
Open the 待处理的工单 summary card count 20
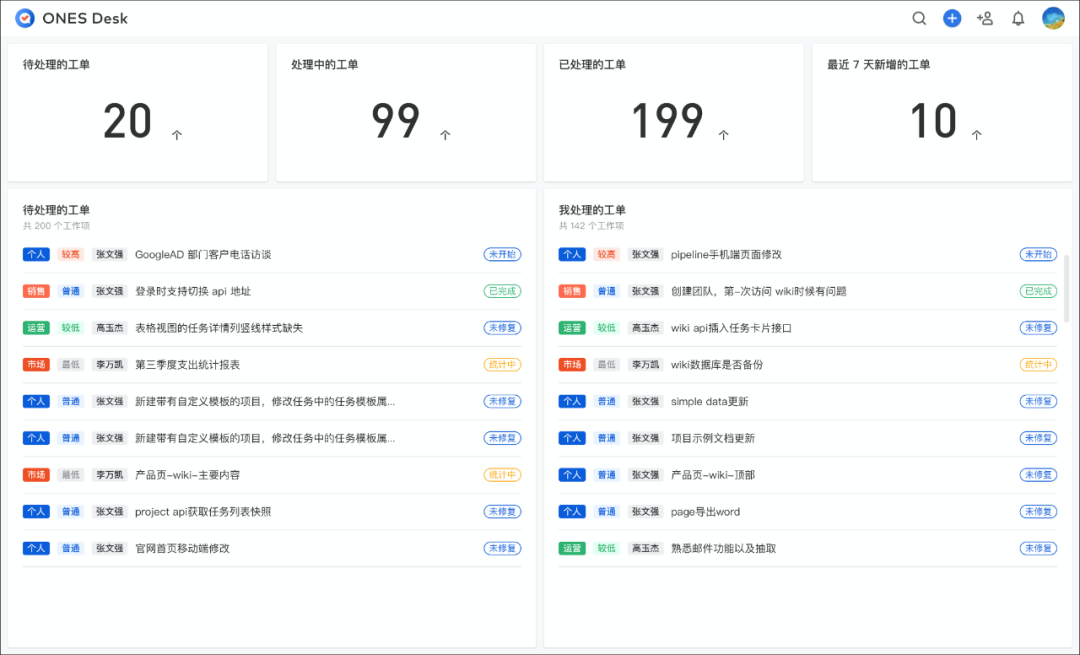[127, 121]
